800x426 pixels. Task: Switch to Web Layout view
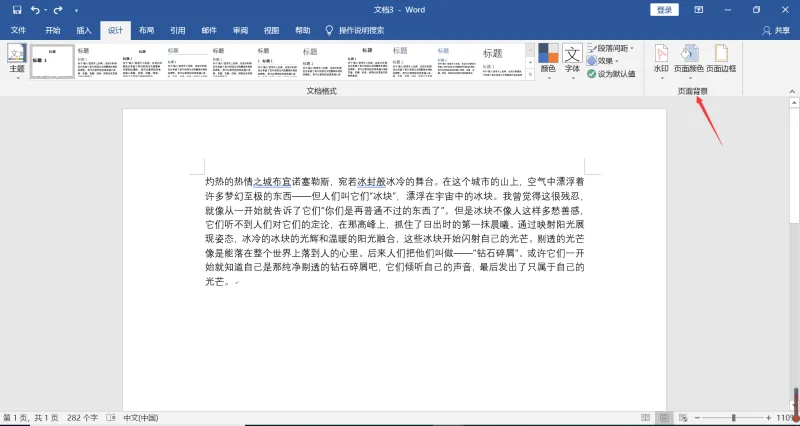tap(683, 418)
